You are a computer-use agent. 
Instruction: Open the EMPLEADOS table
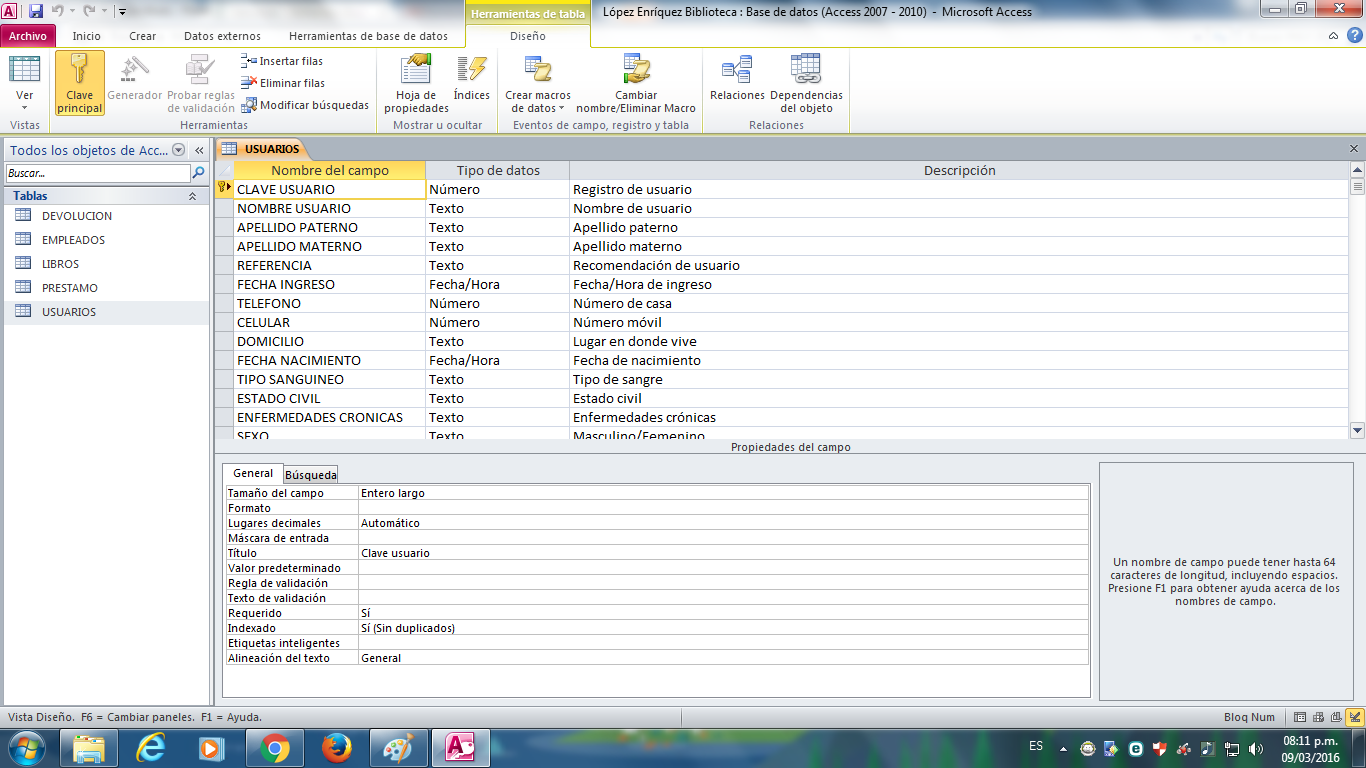[73, 240]
